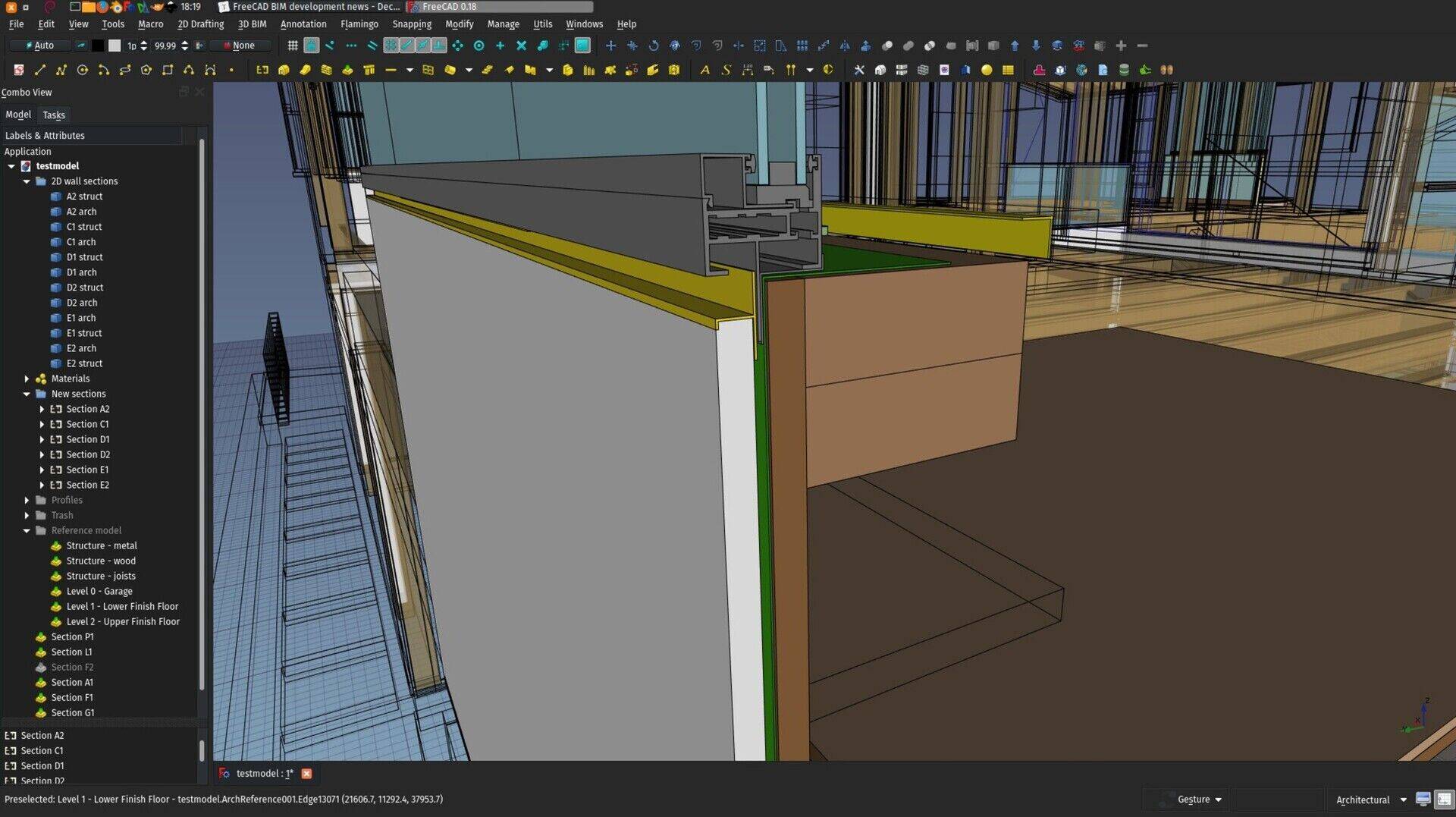Open the Schedule spreadsheet tool
1456x817 pixels.
[x=1006, y=70]
